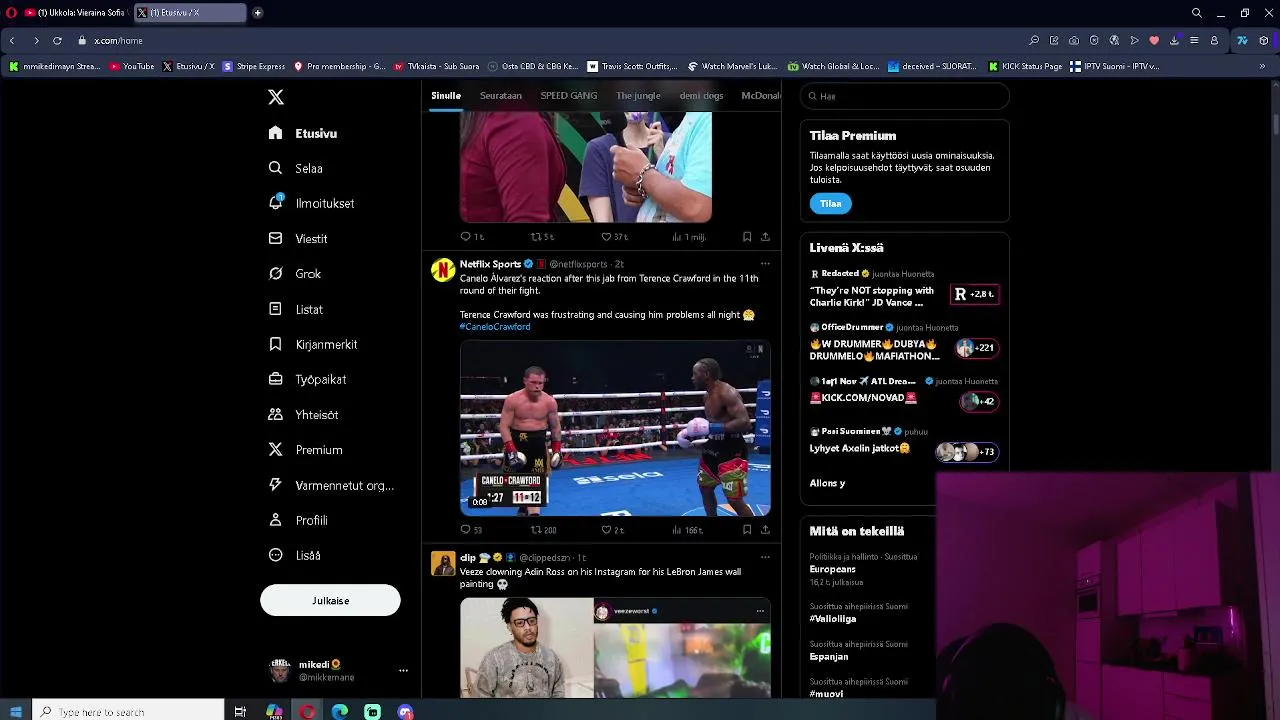The height and width of the screenshot is (720, 1280).
Task: Open Task View on the taskbar
Action: pos(240,711)
